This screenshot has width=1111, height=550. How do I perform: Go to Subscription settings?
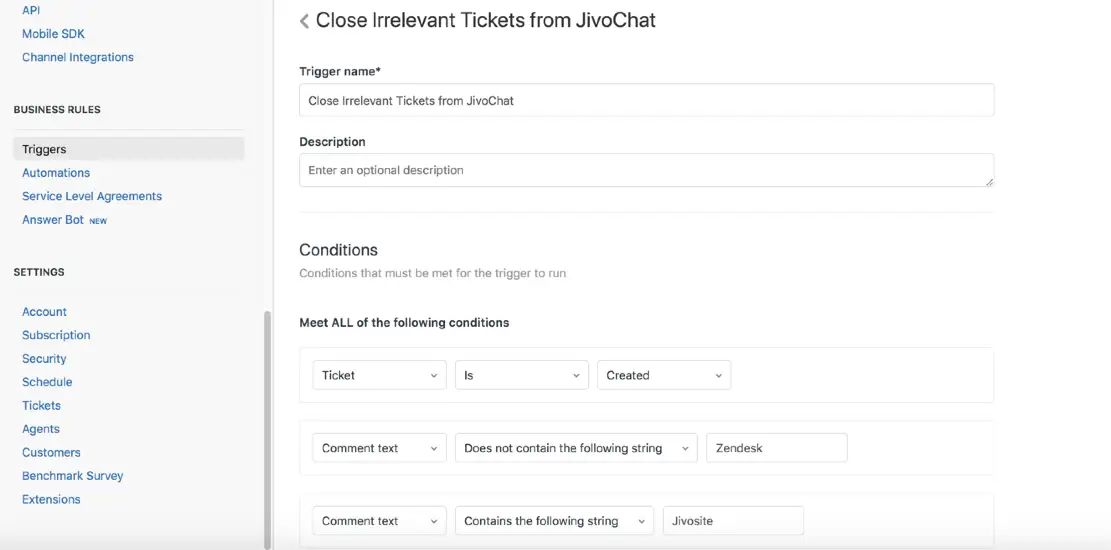coord(56,335)
